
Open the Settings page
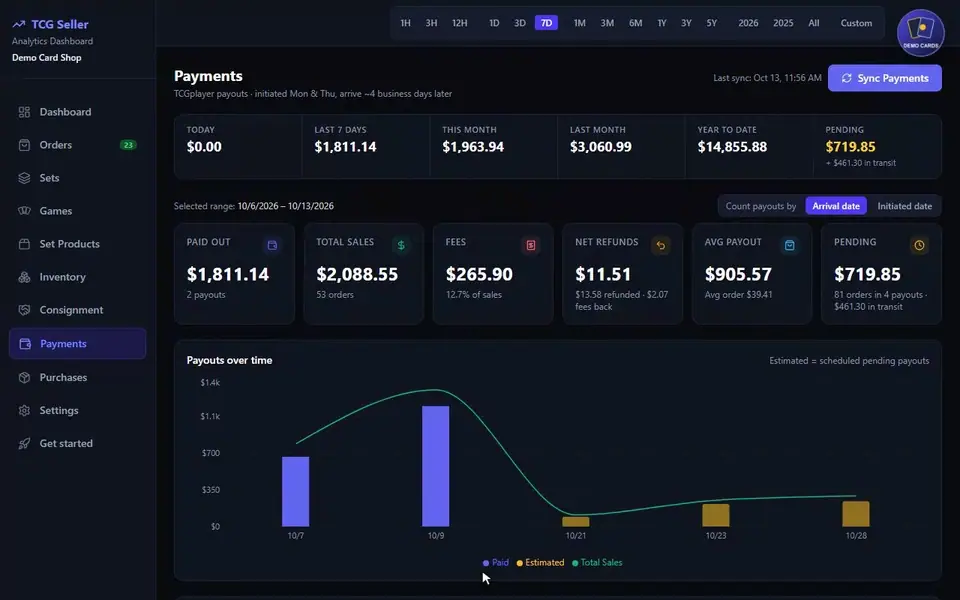[x=78, y=410]
